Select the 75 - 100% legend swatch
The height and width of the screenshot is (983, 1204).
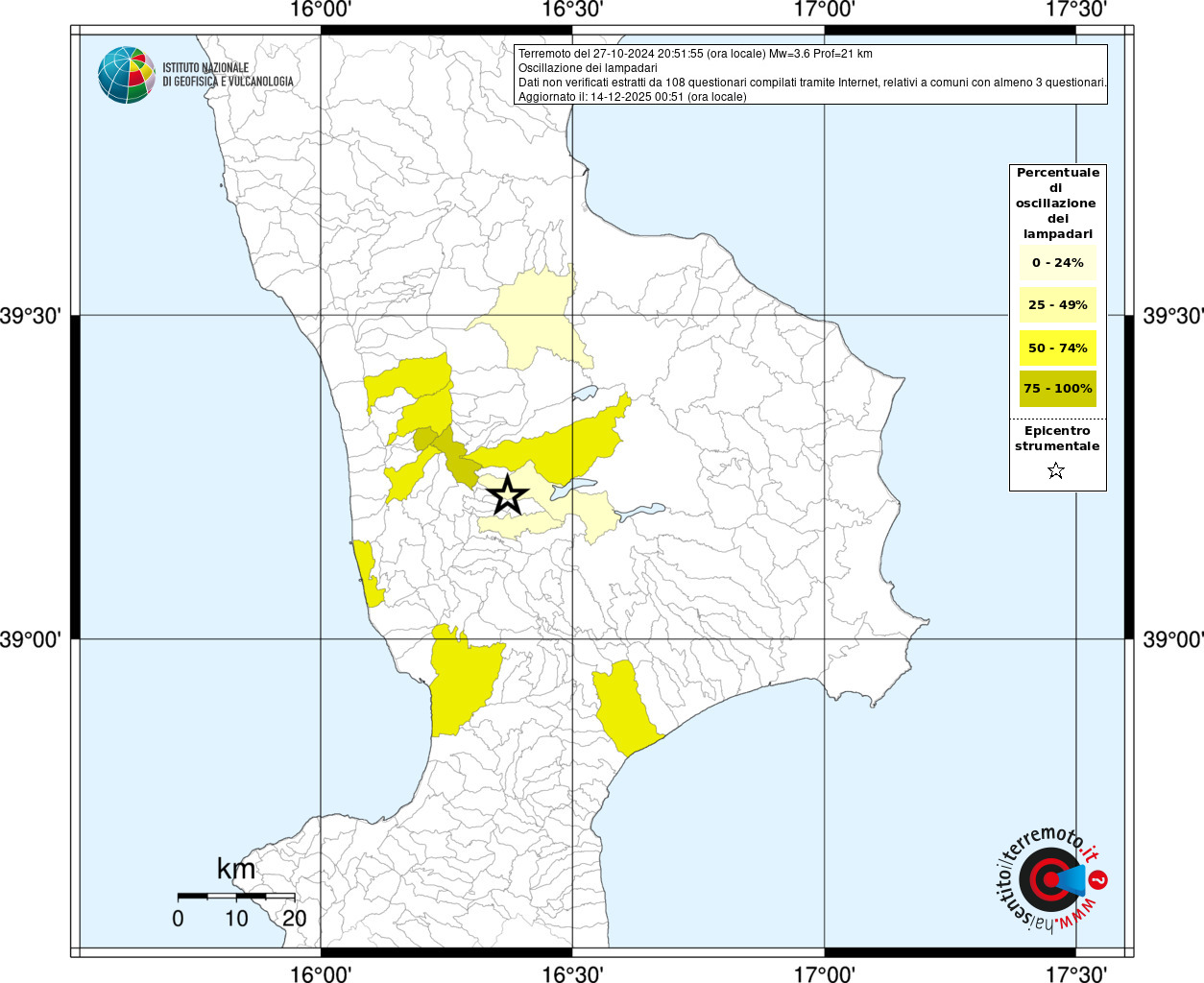(1058, 389)
